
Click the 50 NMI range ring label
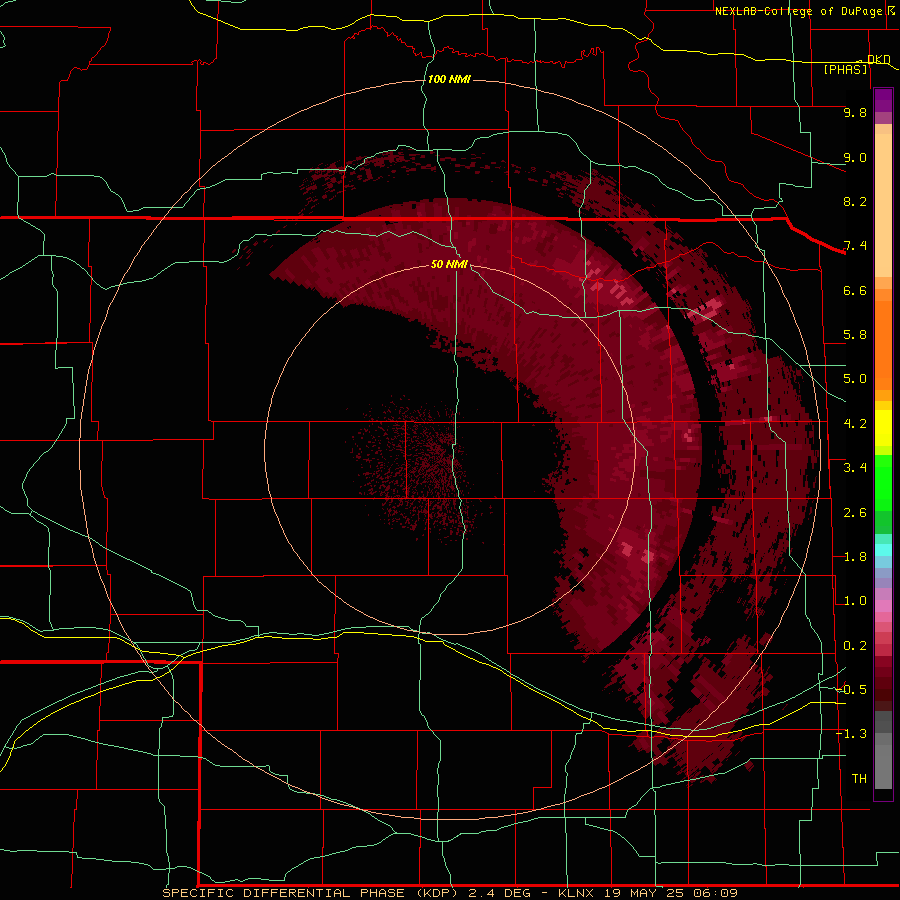[449, 264]
